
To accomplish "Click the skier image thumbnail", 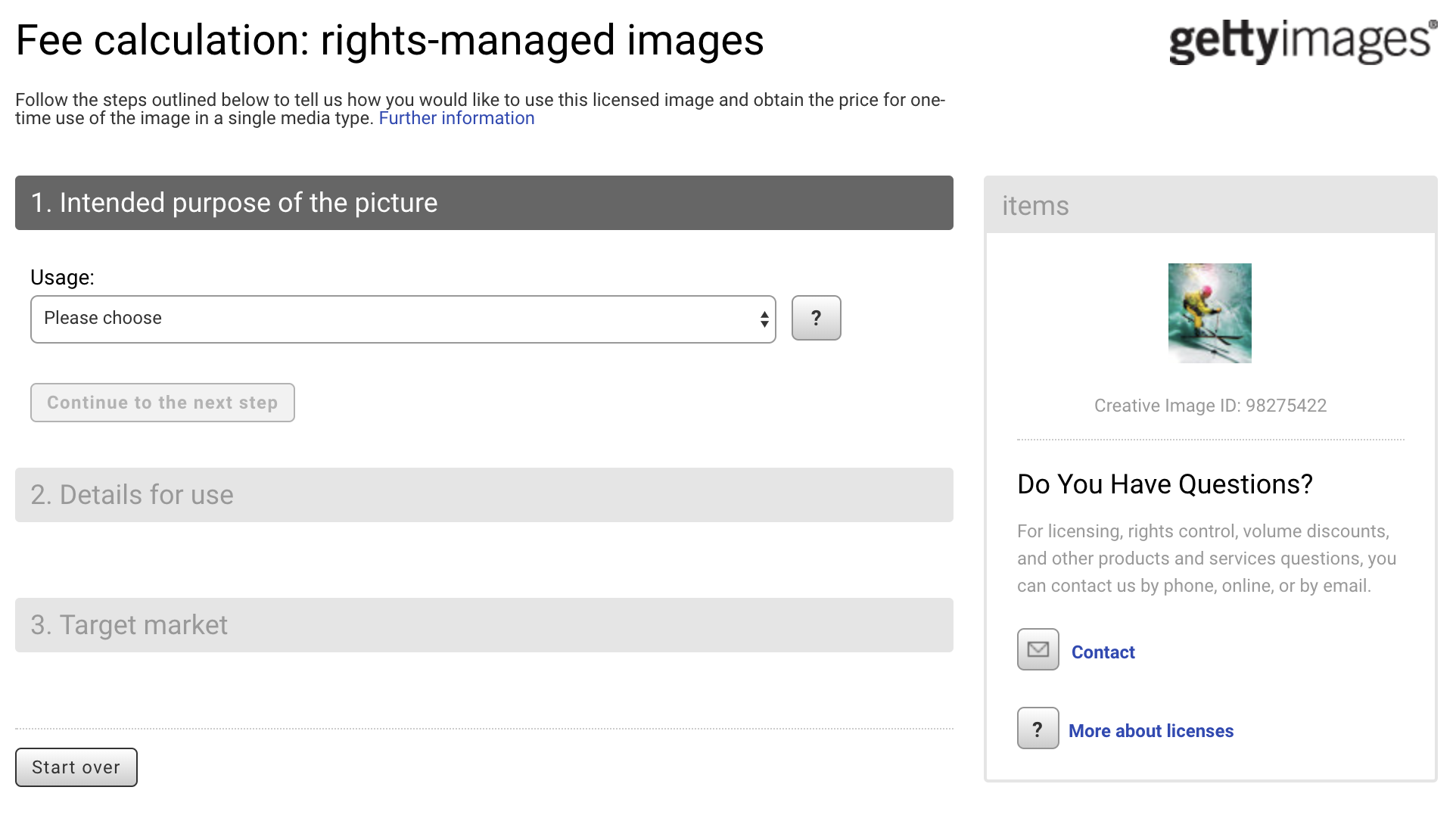I will tap(1209, 313).
